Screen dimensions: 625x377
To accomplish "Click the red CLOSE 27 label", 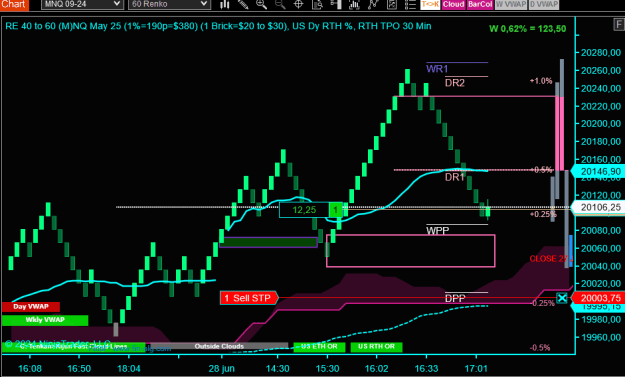I will click(549, 259).
